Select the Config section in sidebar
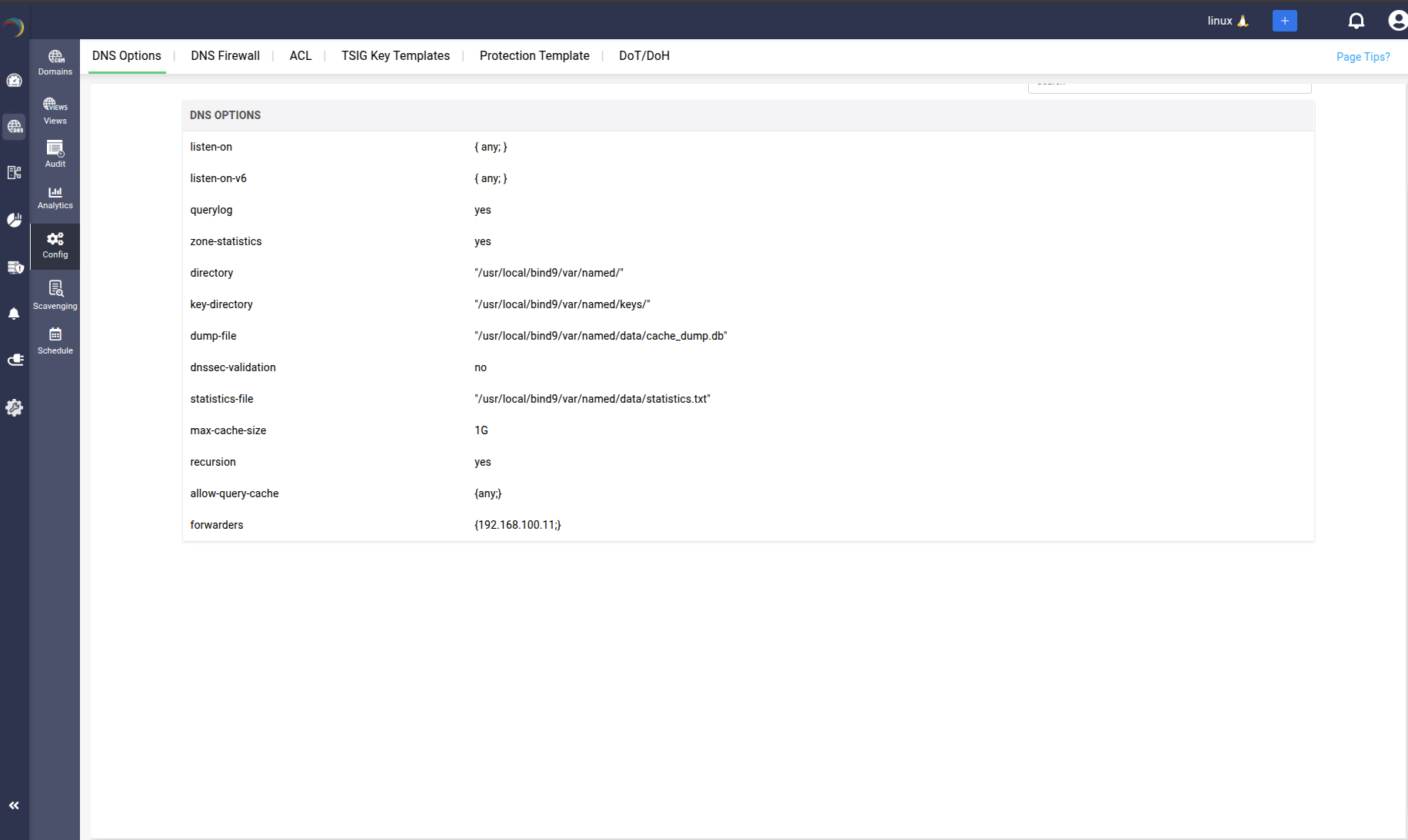The height and width of the screenshot is (840, 1408). click(55, 245)
